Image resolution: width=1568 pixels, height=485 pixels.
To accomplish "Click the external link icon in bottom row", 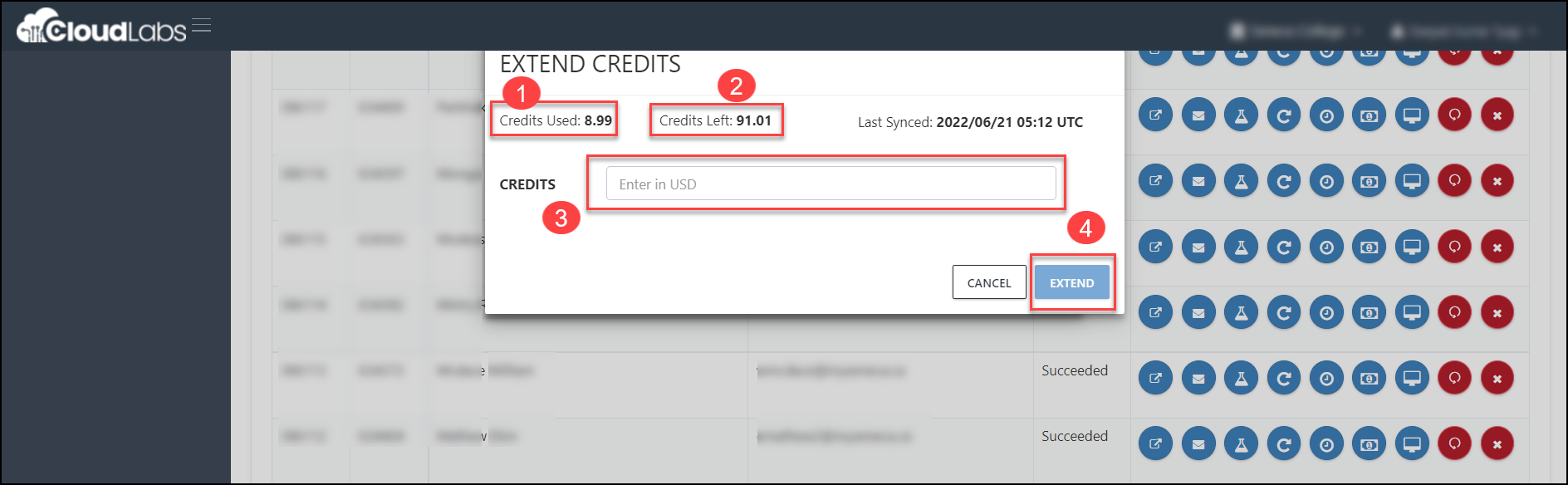I will (x=1155, y=444).
